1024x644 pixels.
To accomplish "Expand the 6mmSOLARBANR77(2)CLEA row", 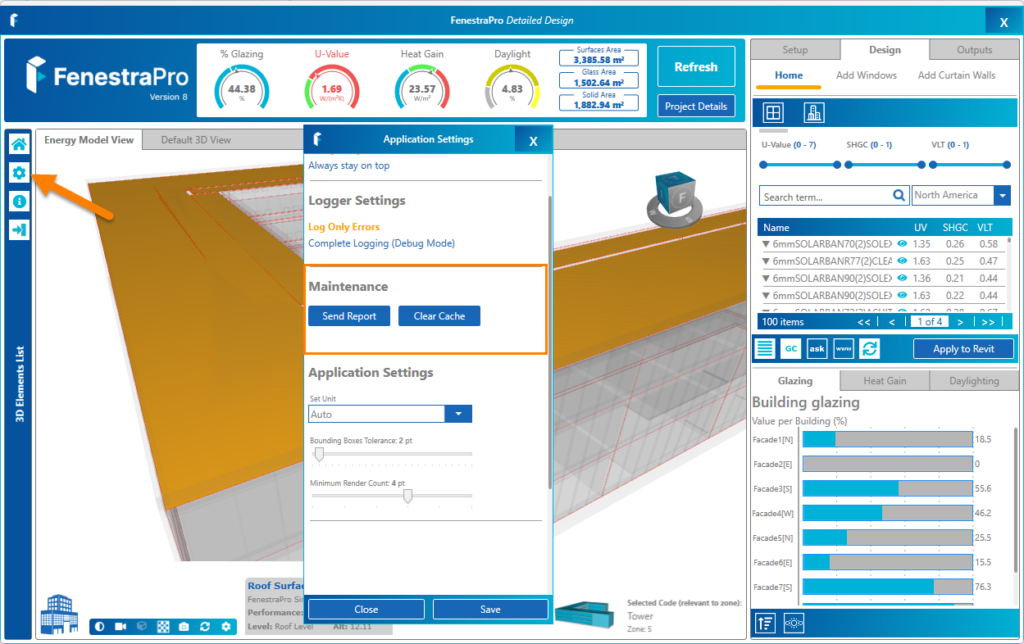I will (x=765, y=261).
